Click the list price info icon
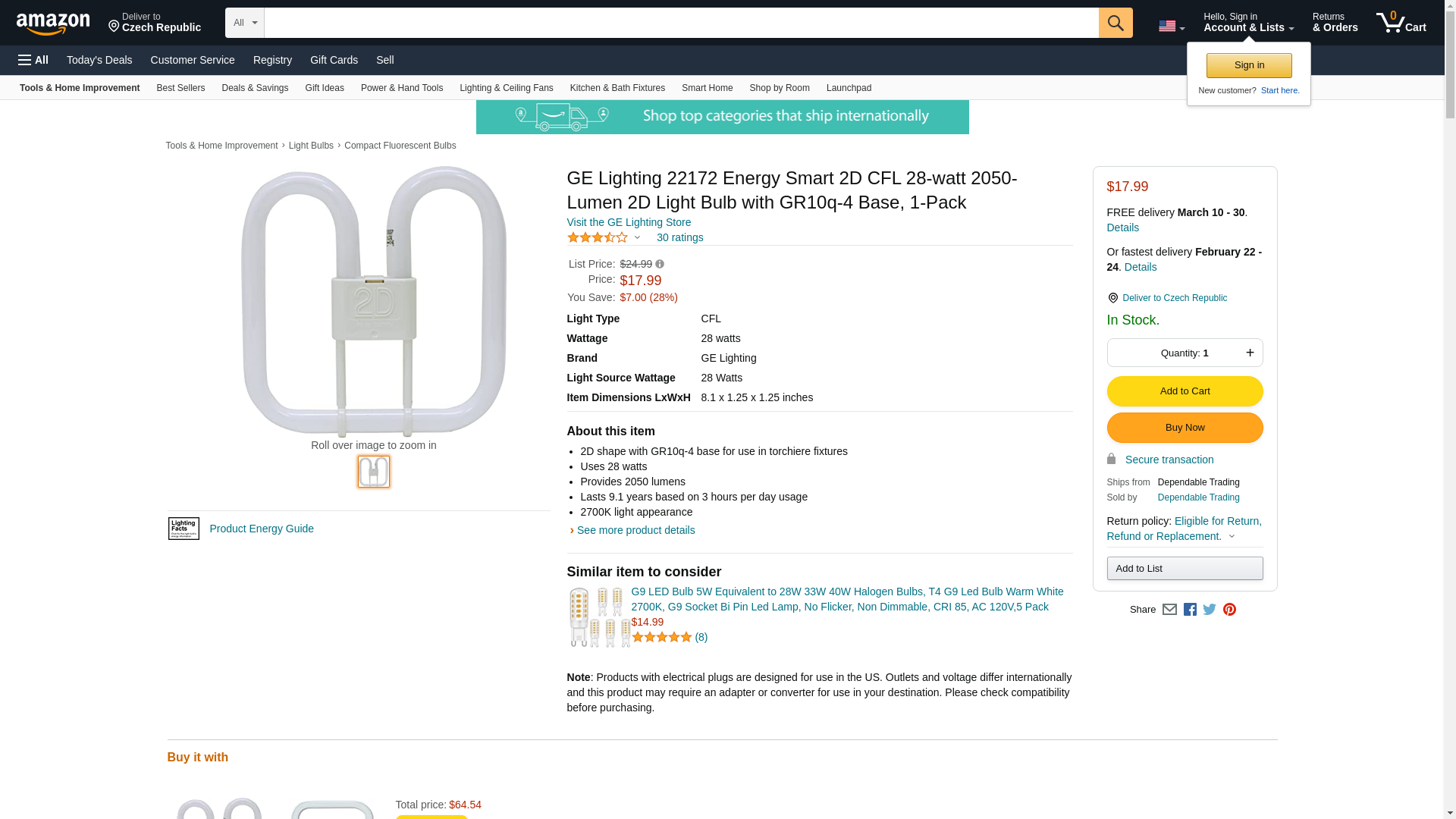 (x=660, y=265)
